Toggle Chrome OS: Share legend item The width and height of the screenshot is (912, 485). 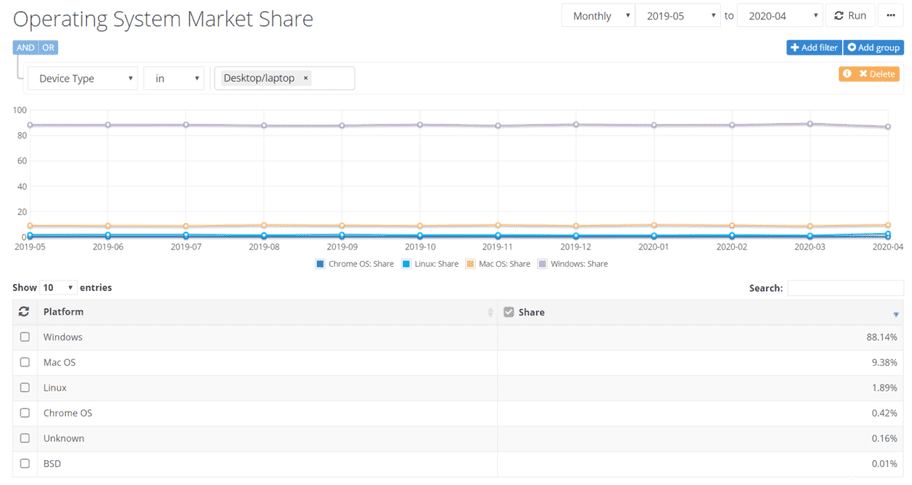pos(355,264)
